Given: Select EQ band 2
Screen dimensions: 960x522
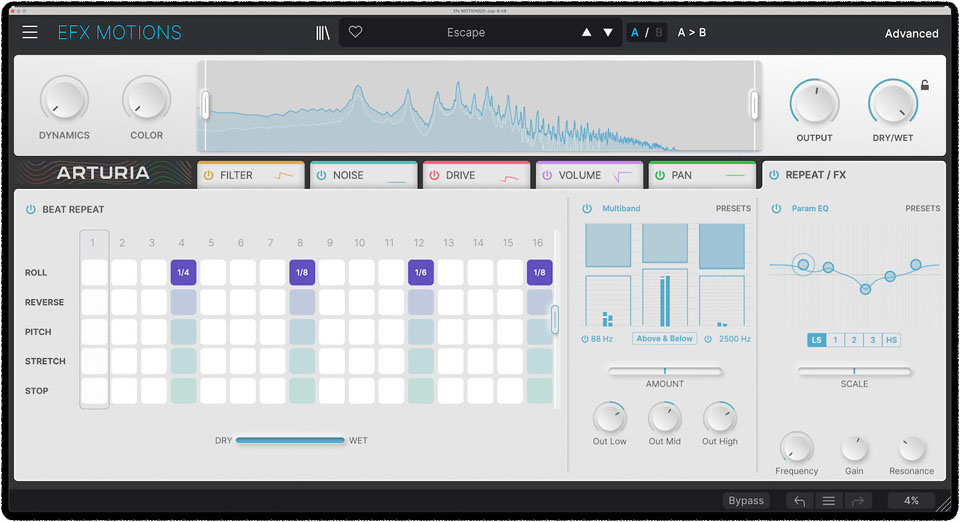Looking at the screenshot, I should tap(853, 340).
